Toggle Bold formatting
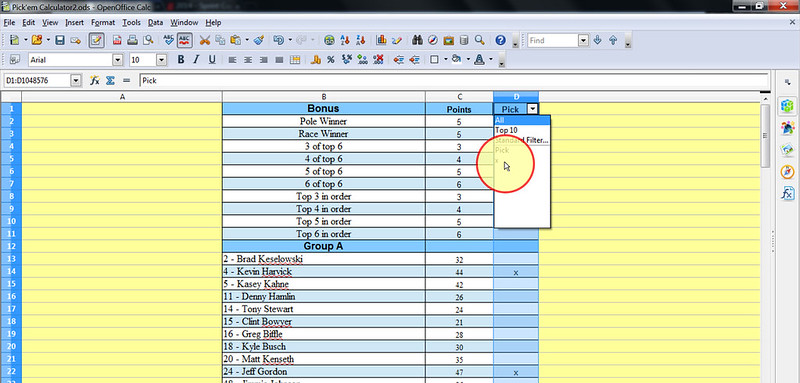The width and height of the screenshot is (800, 383). (181, 60)
